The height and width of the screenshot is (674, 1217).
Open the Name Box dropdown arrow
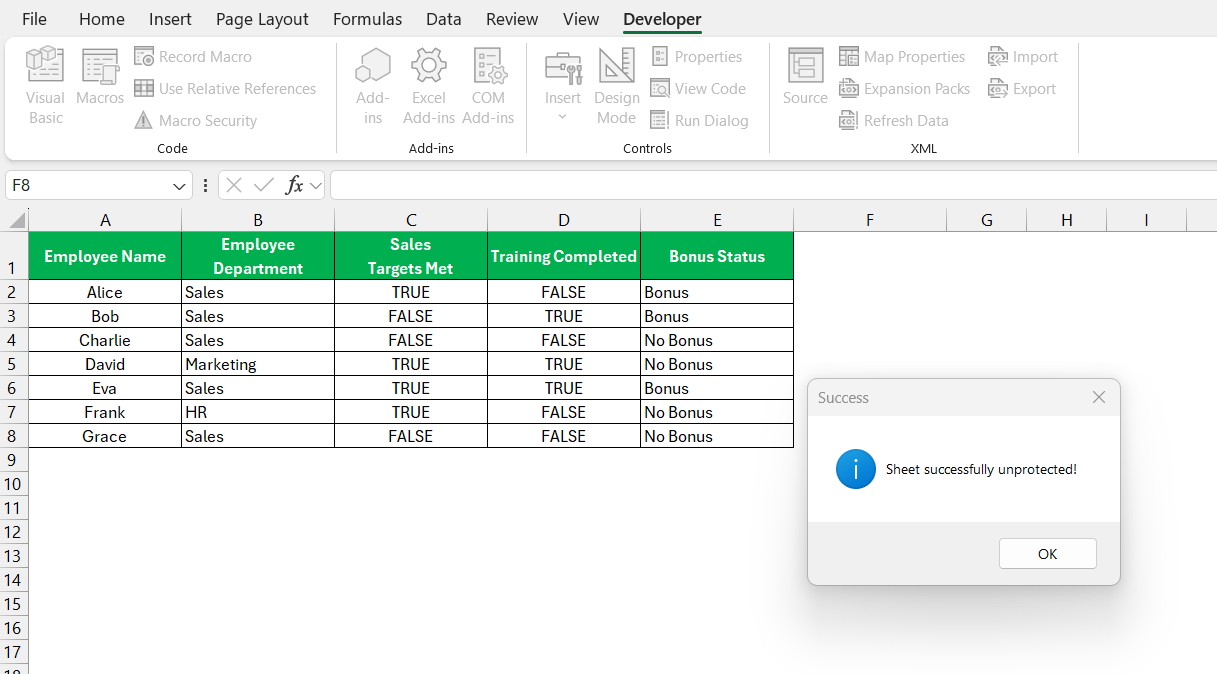point(180,186)
